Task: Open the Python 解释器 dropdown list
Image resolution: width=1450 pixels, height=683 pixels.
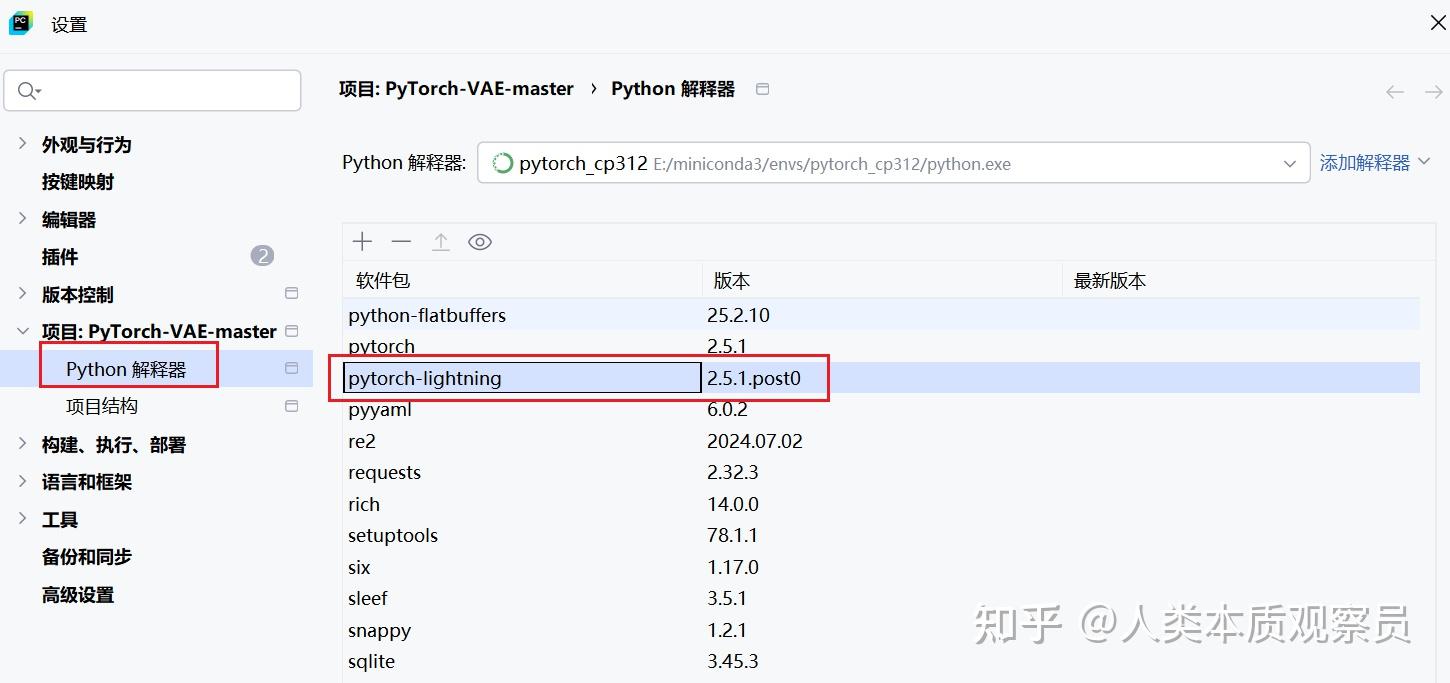Action: [x=1289, y=163]
